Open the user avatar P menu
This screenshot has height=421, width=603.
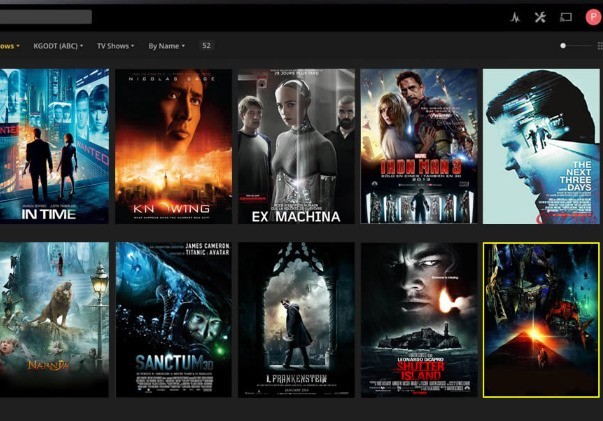pos(593,17)
